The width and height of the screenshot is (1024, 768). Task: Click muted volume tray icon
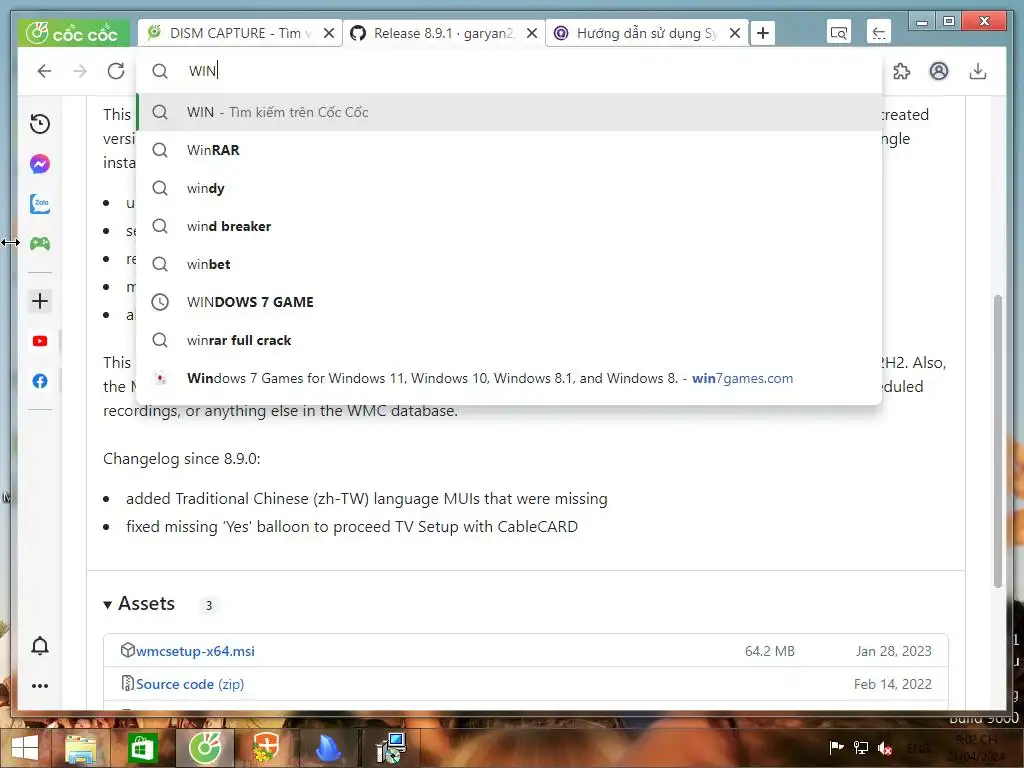[886, 748]
